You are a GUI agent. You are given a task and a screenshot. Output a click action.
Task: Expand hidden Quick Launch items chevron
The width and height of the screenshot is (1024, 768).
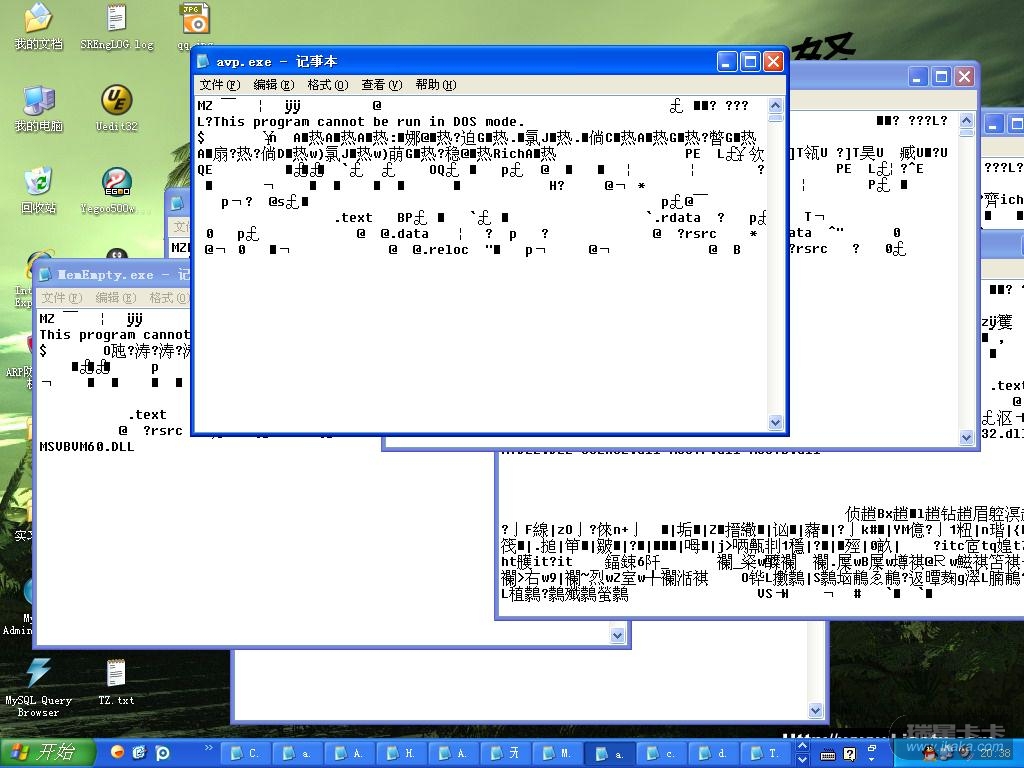pos(208,747)
